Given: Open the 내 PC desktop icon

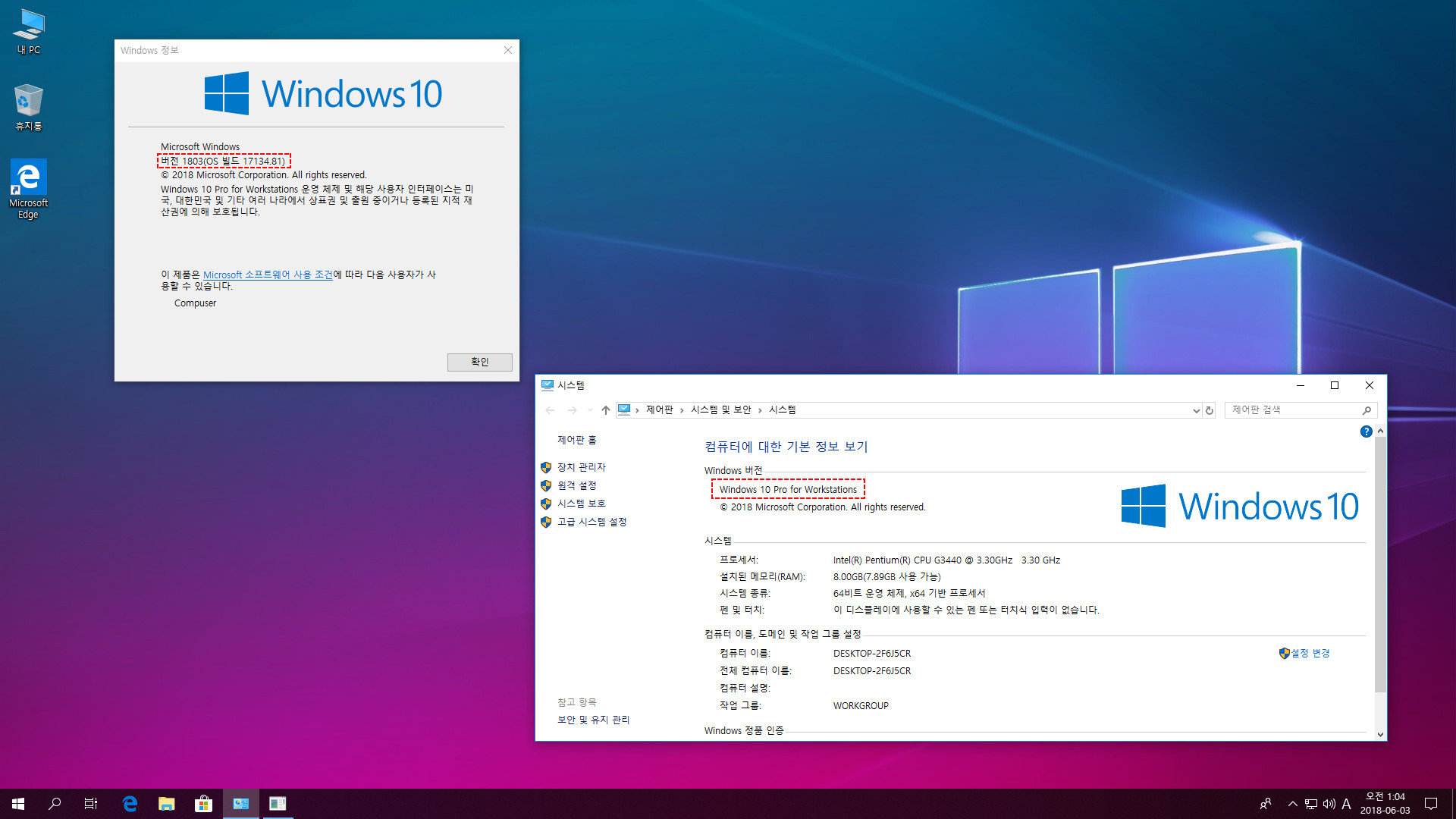Looking at the screenshot, I should pos(29,31).
